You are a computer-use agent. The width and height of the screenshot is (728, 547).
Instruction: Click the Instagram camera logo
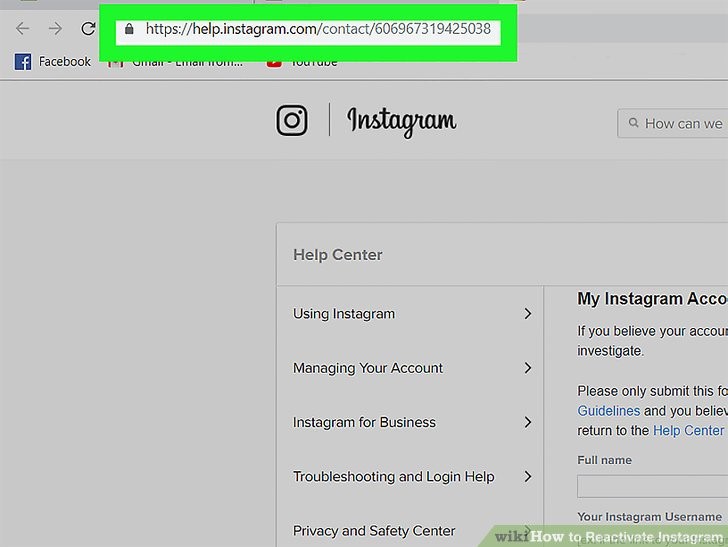point(292,120)
